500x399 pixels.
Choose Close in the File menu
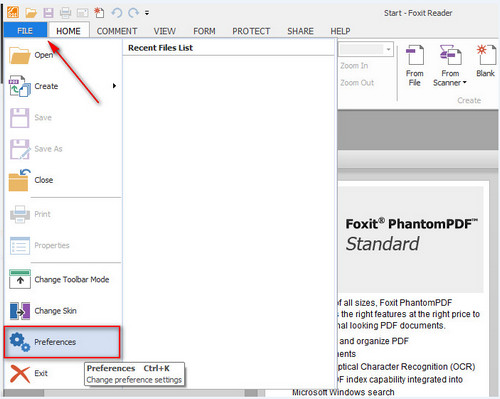click(63, 180)
